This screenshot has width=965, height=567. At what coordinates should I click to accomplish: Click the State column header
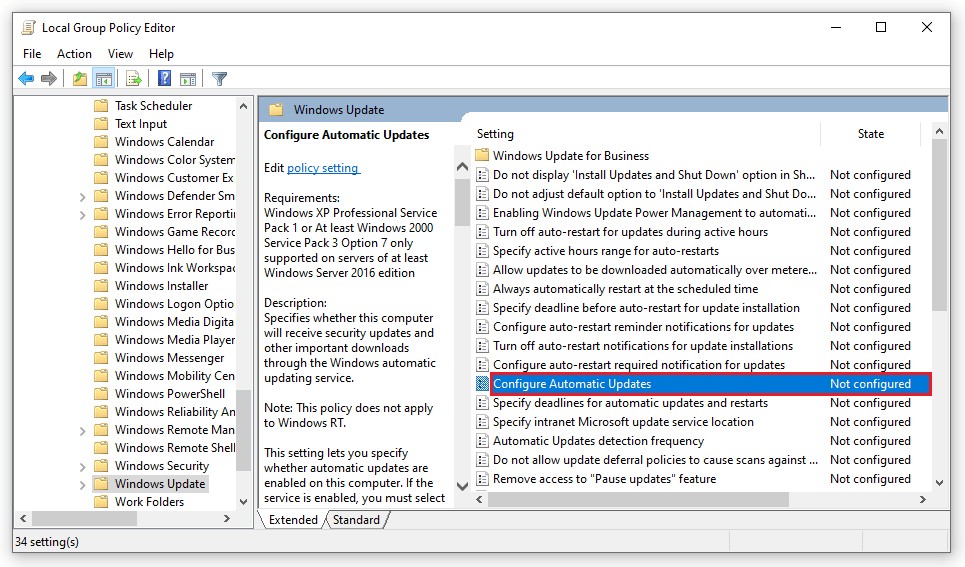pos(870,134)
